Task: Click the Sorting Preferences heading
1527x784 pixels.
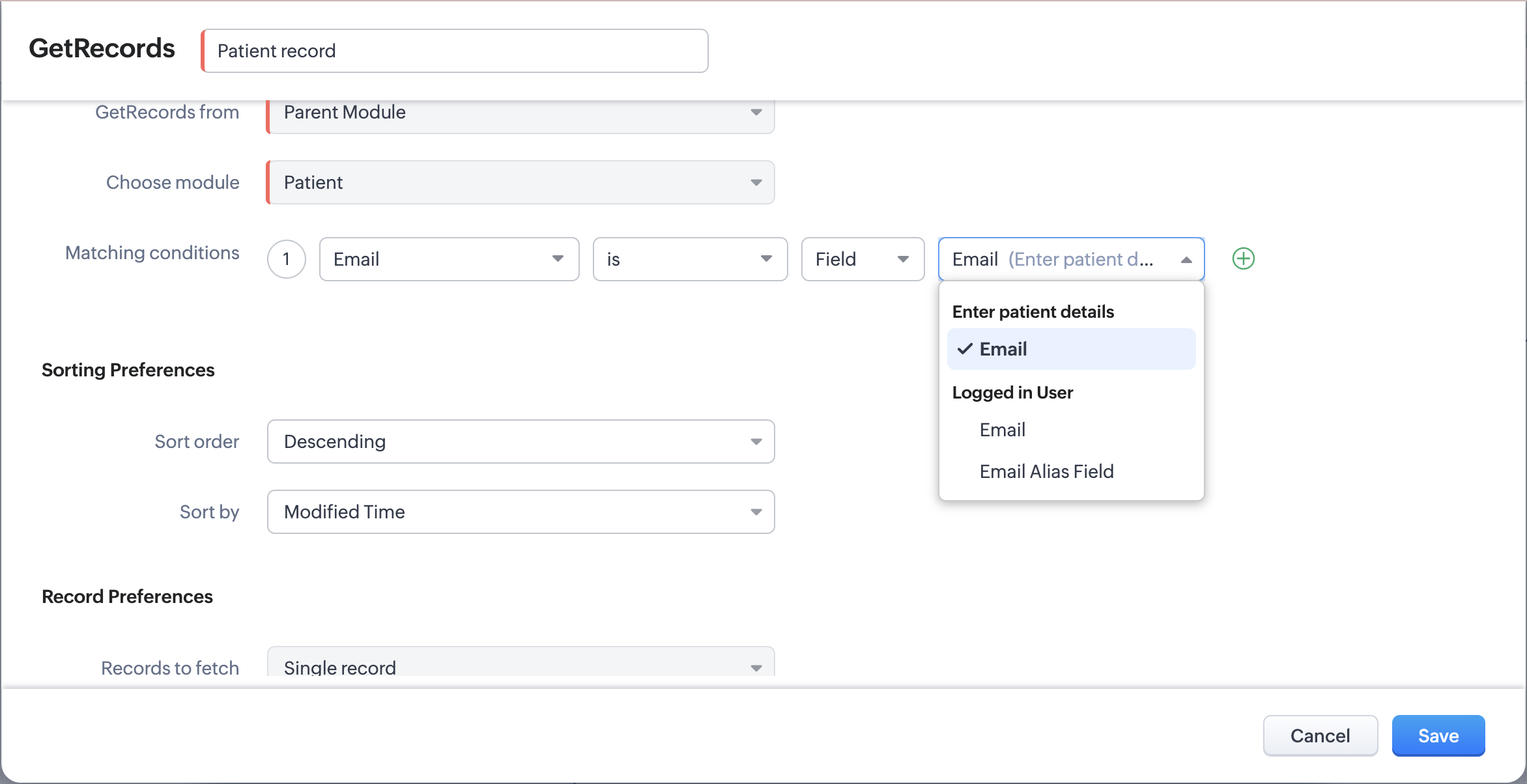Action: tap(128, 370)
